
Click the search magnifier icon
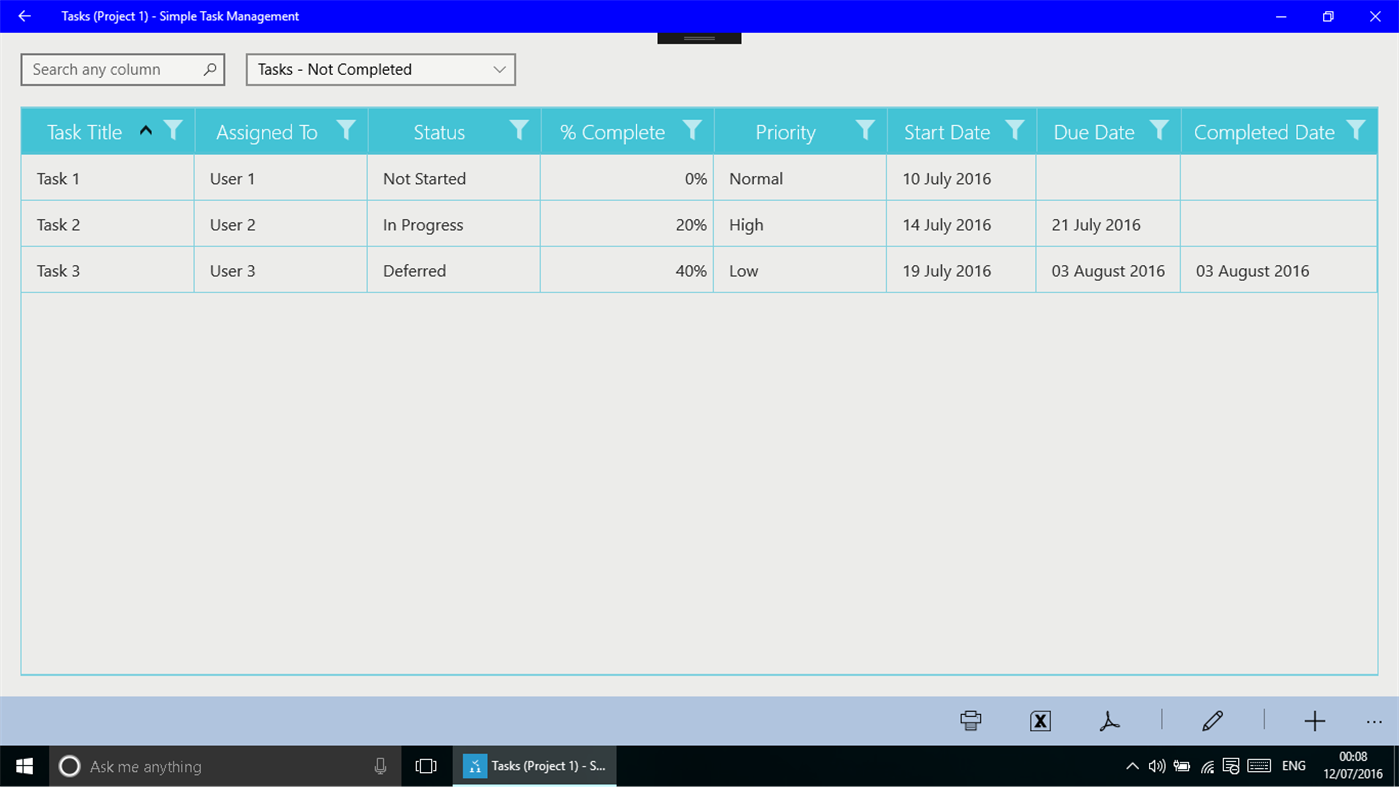208,69
